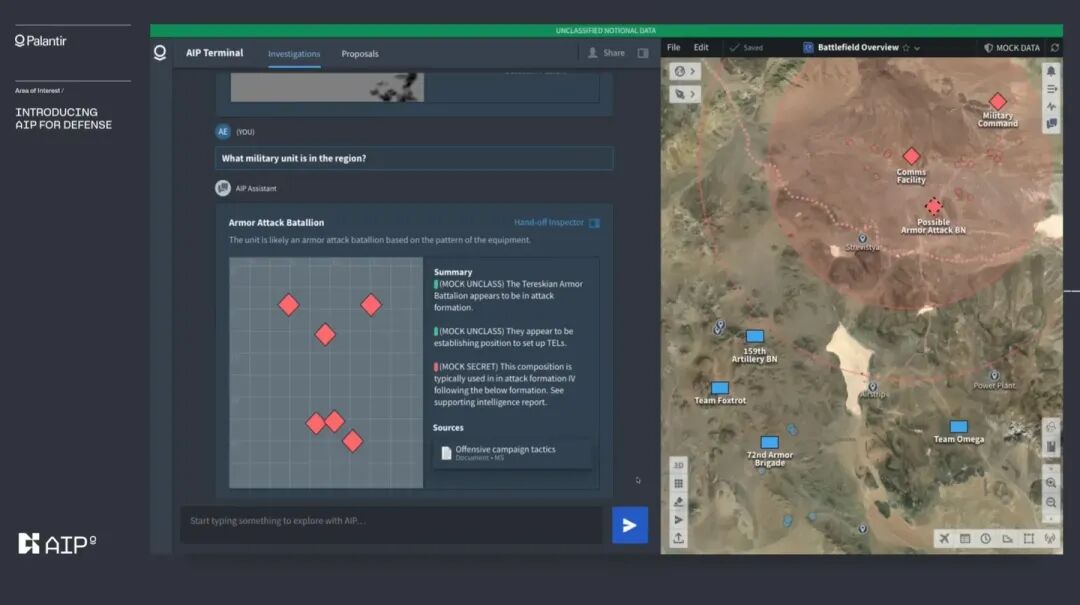Toggle the map grid icon
Image resolution: width=1080 pixels, height=605 pixels.
678,484
